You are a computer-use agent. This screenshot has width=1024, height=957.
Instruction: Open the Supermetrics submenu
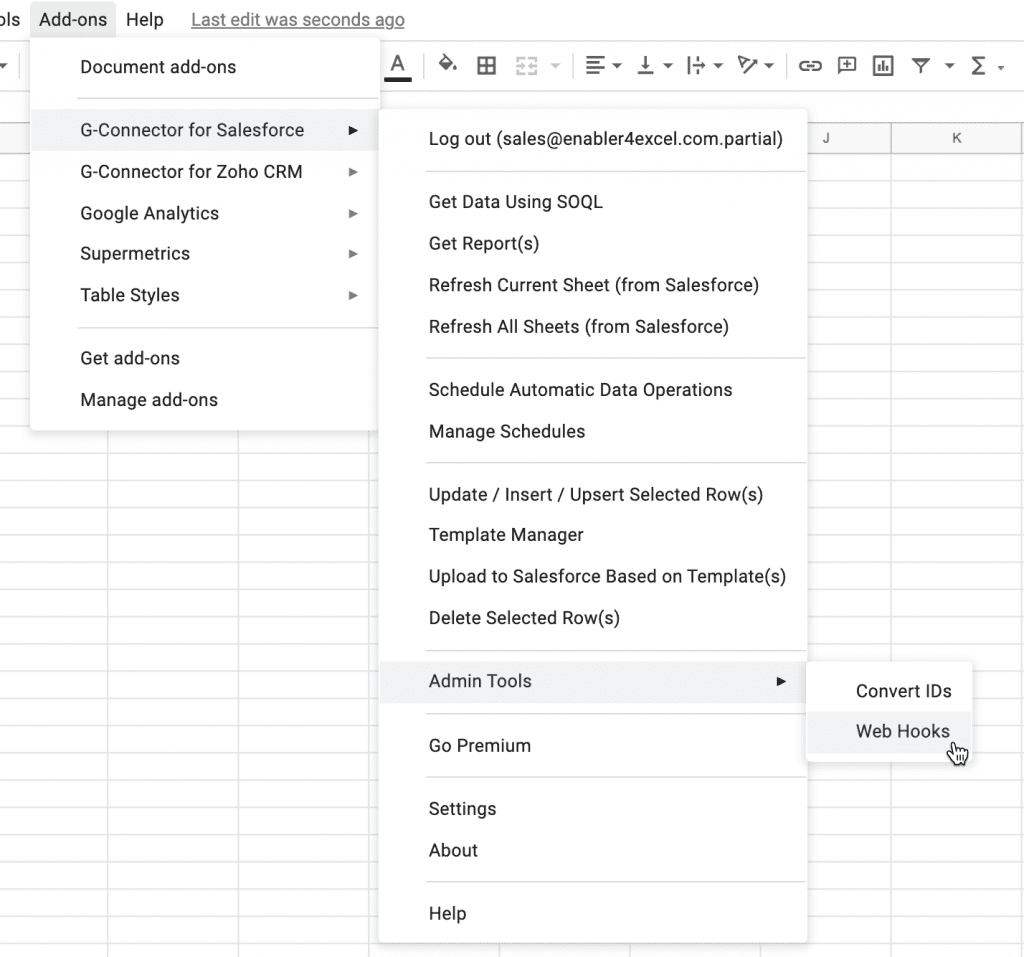click(135, 253)
